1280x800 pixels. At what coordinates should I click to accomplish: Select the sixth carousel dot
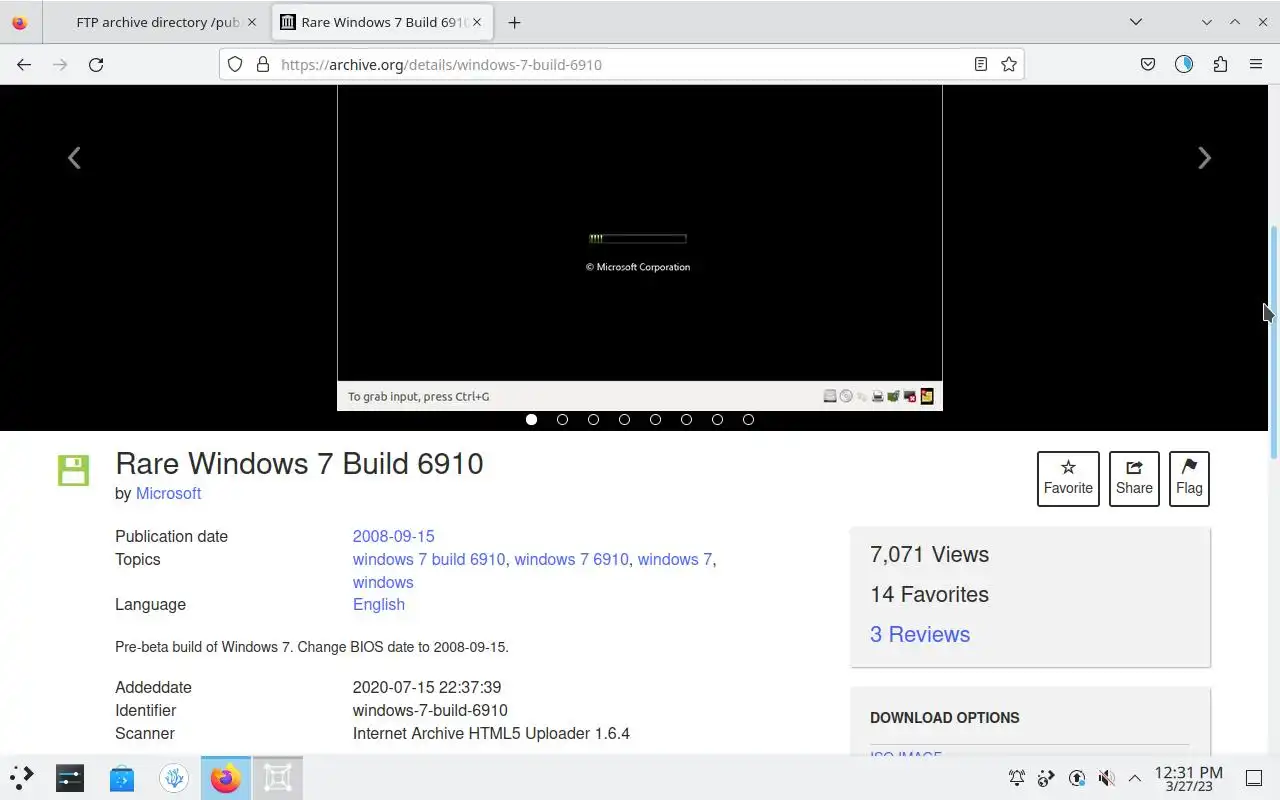(686, 419)
